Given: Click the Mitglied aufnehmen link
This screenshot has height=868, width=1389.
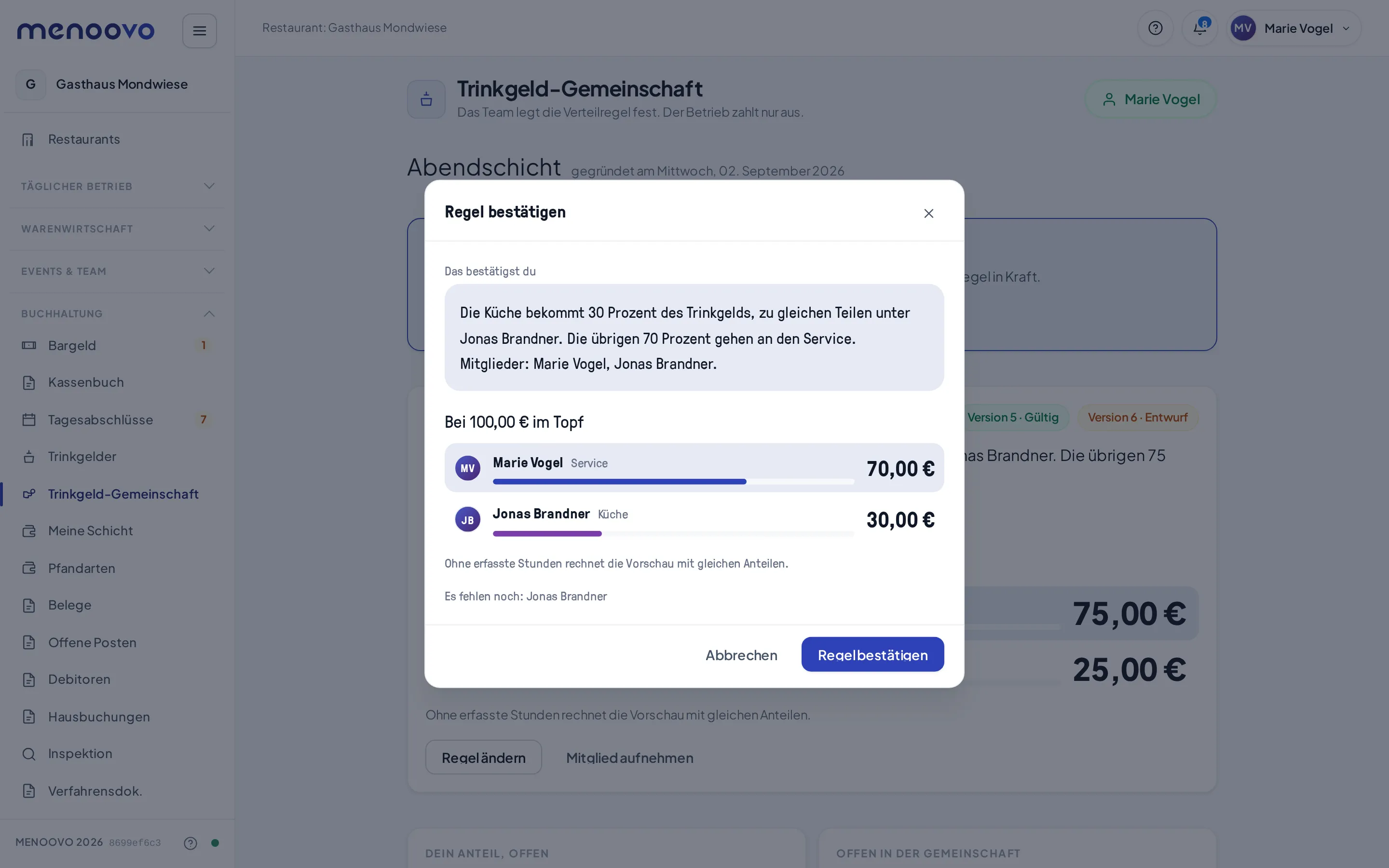Looking at the screenshot, I should (630, 758).
